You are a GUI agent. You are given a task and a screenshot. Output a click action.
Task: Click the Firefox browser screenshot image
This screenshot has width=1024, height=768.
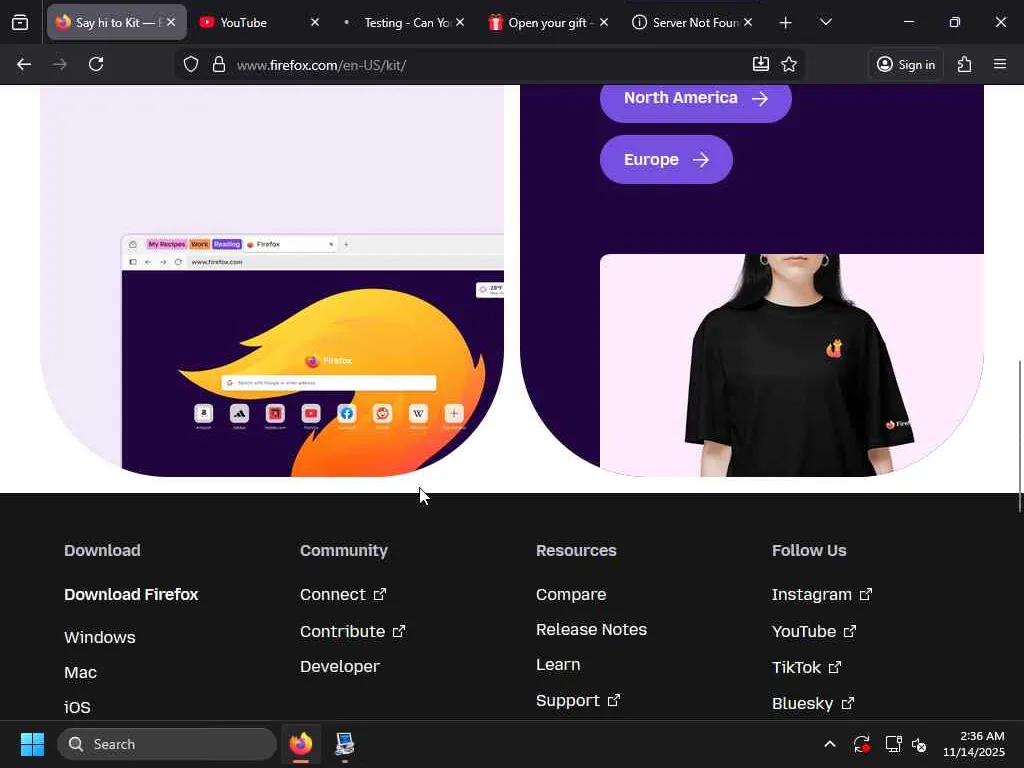pos(312,355)
